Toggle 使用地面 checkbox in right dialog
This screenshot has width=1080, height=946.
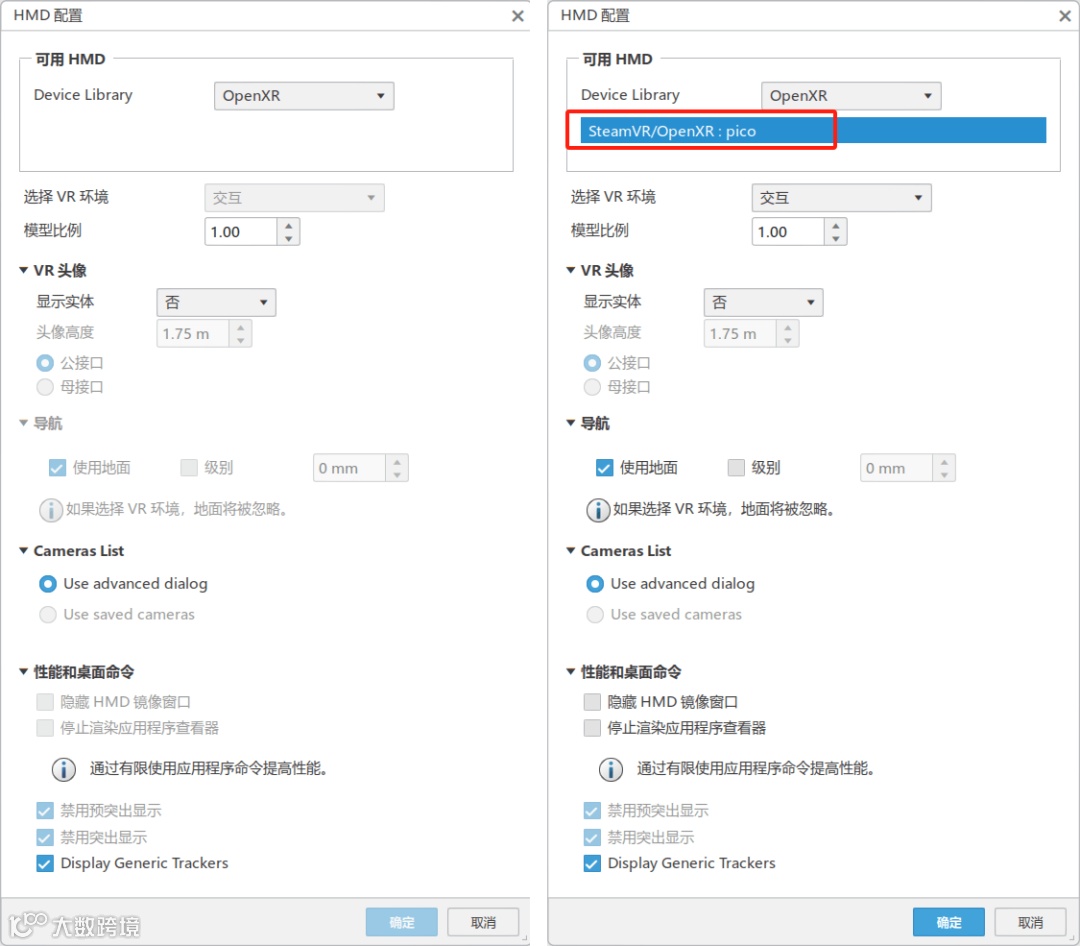point(604,468)
